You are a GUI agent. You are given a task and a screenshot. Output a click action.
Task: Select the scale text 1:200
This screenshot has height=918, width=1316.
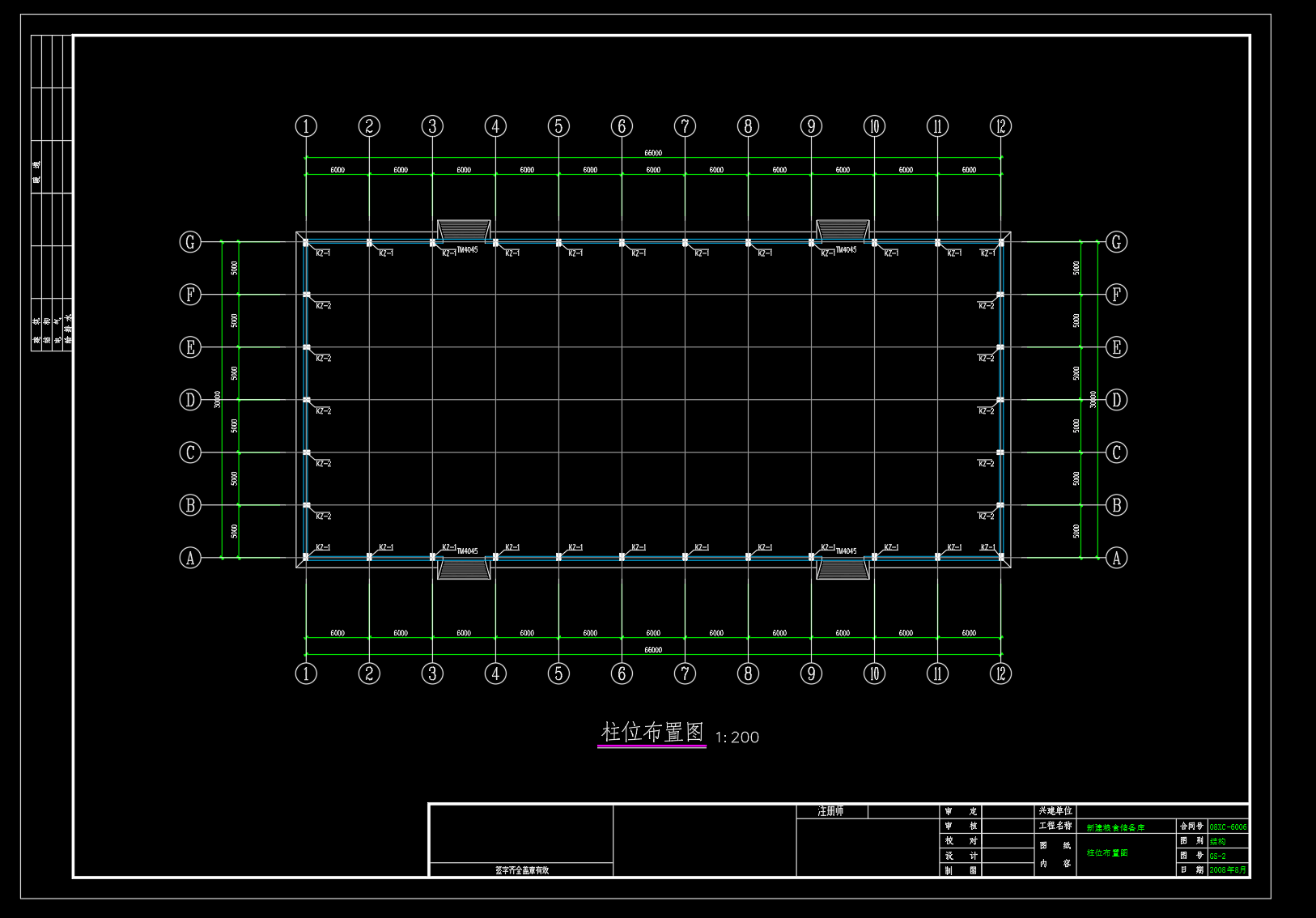pyautogui.click(x=737, y=737)
